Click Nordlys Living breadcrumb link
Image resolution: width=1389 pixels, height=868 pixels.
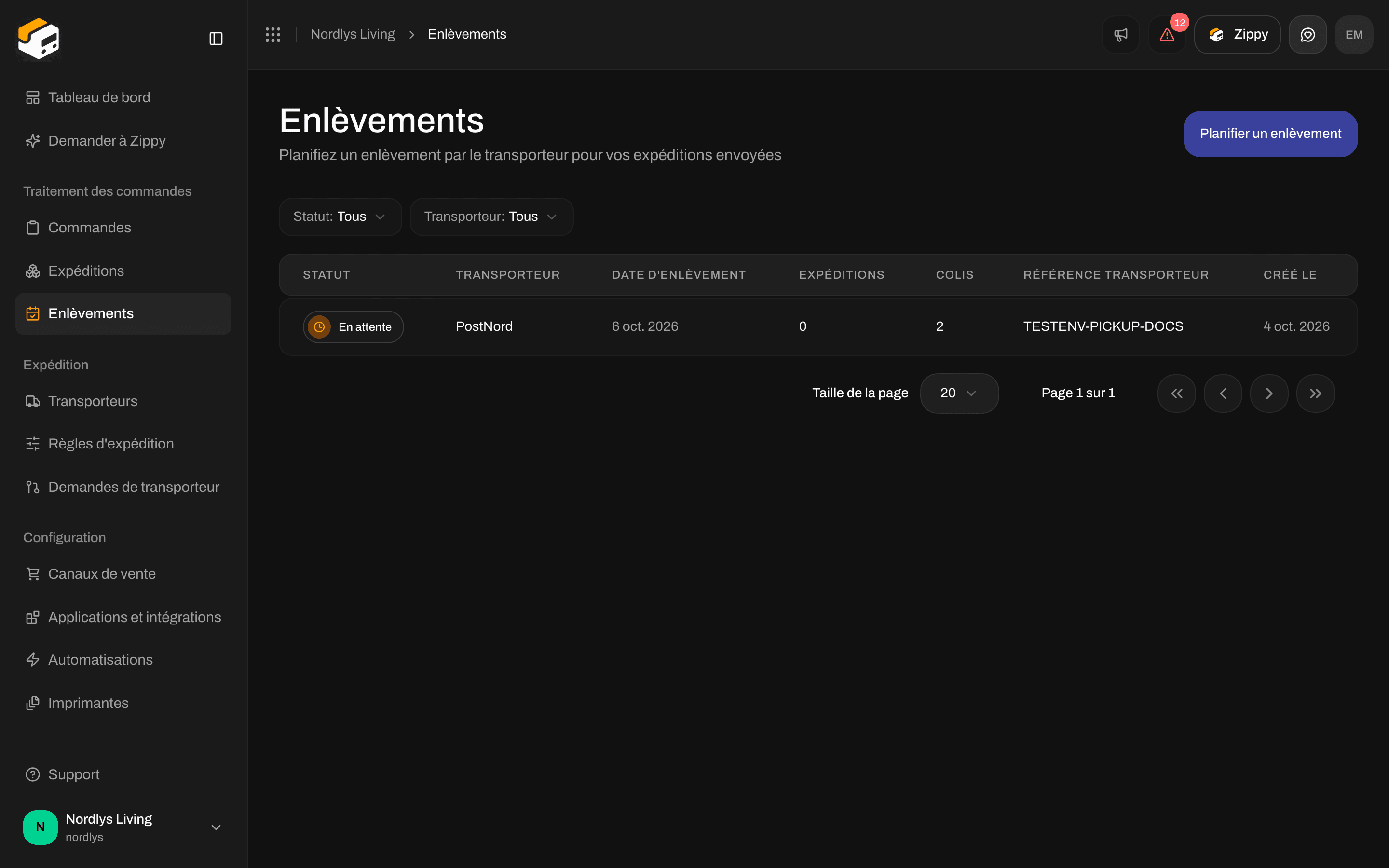click(353, 34)
